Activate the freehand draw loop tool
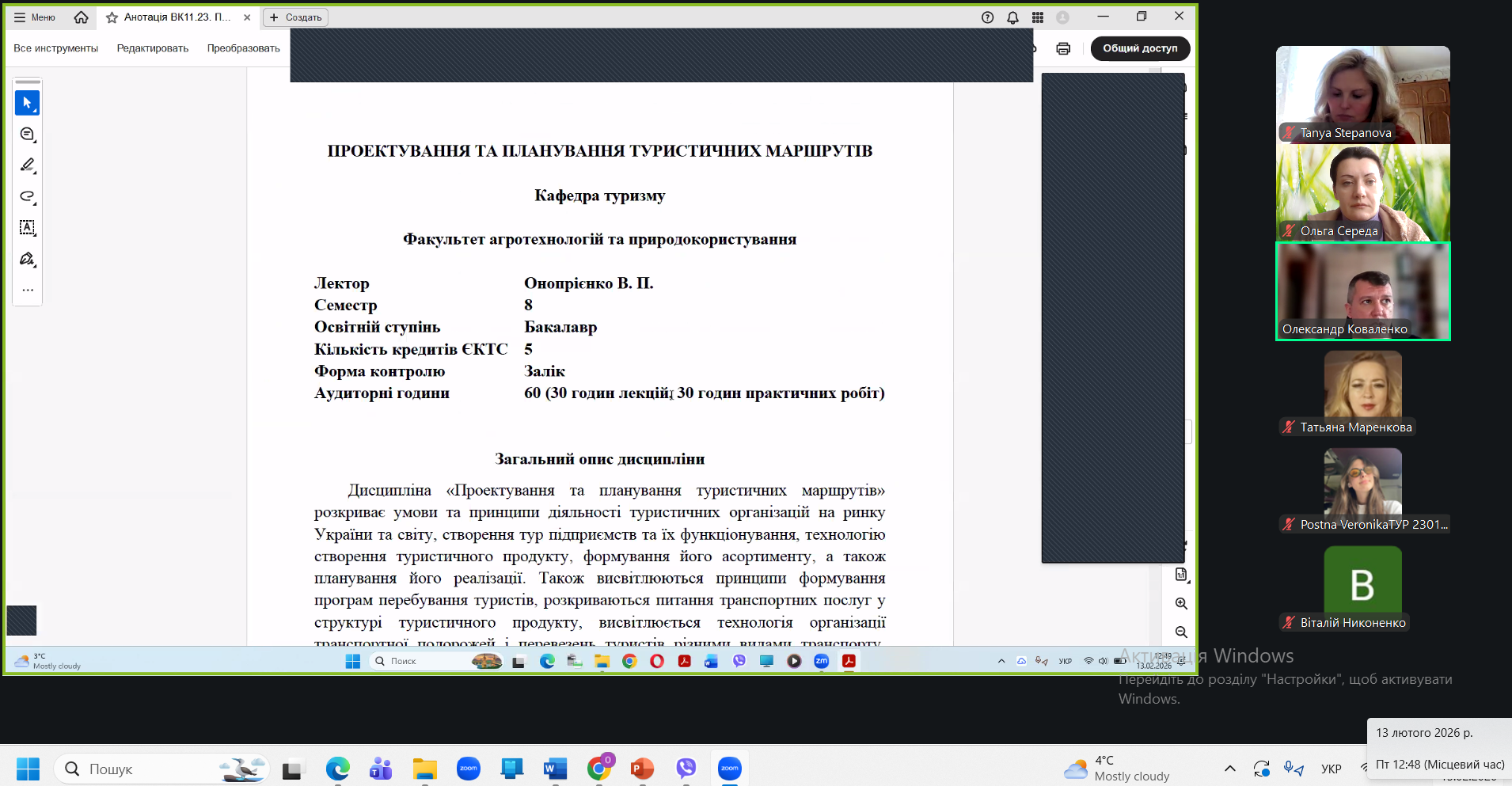Image resolution: width=1512 pixels, height=786 pixels. coord(27,196)
